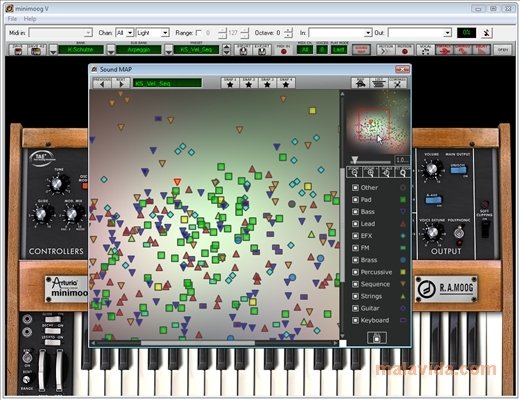
Task: Click the All filter button below Keyboard
Action: coord(377,337)
